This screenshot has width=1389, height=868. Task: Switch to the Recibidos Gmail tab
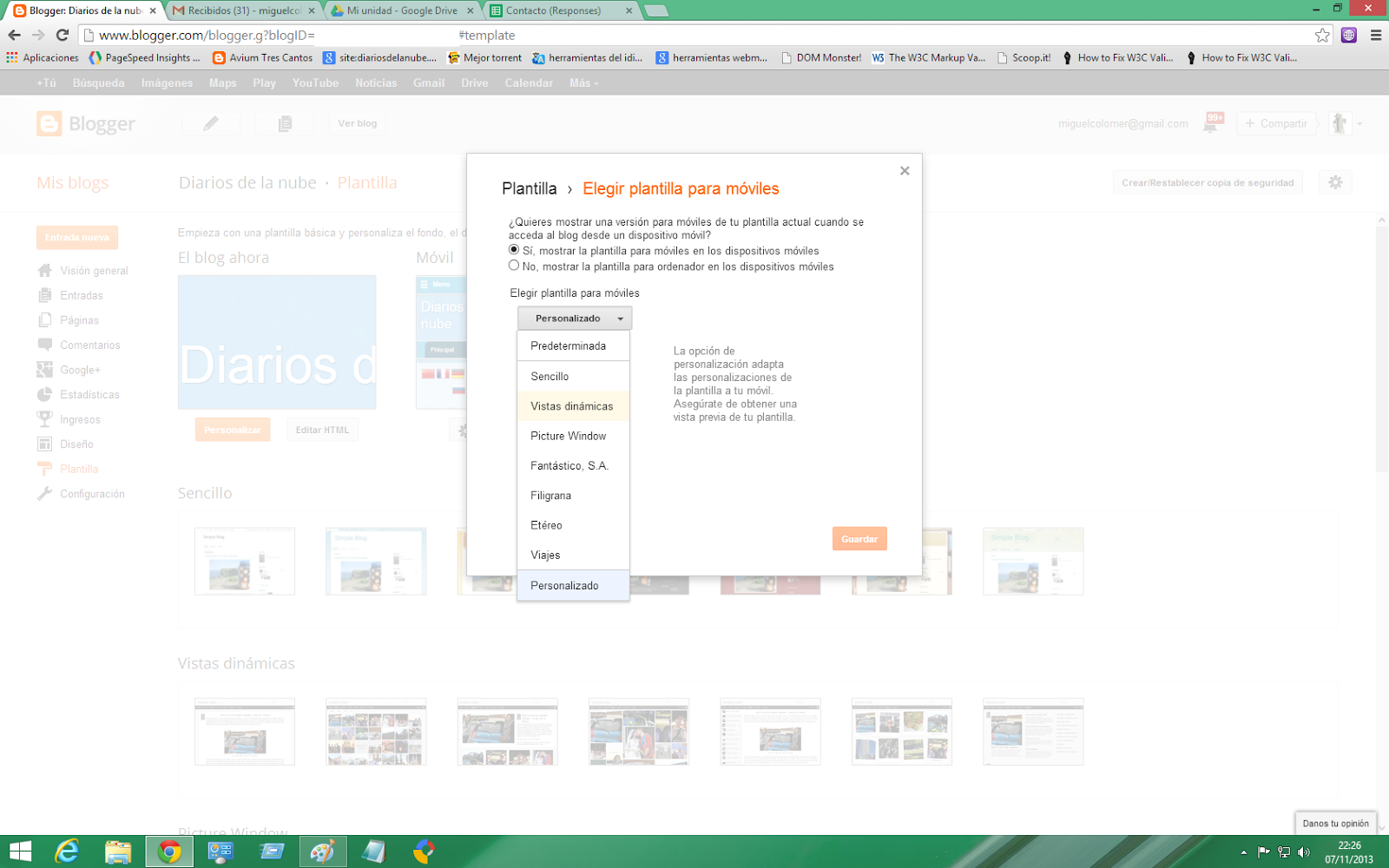243,10
